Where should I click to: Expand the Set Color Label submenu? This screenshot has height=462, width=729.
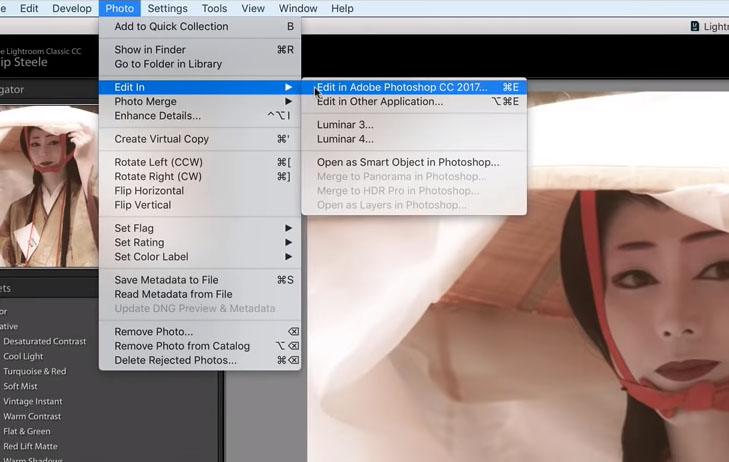pos(200,257)
